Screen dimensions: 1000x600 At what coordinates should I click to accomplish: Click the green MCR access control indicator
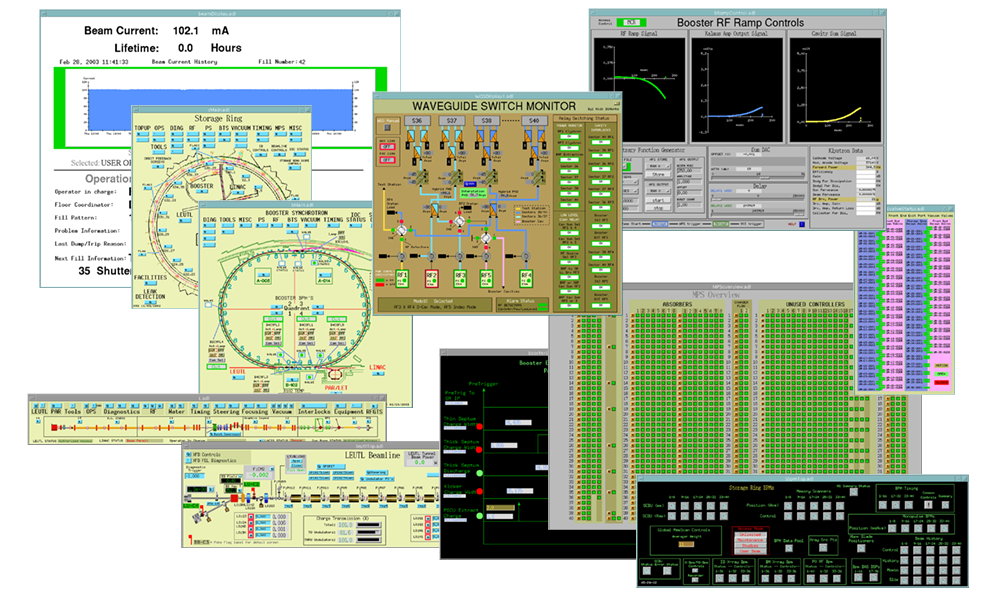632,20
